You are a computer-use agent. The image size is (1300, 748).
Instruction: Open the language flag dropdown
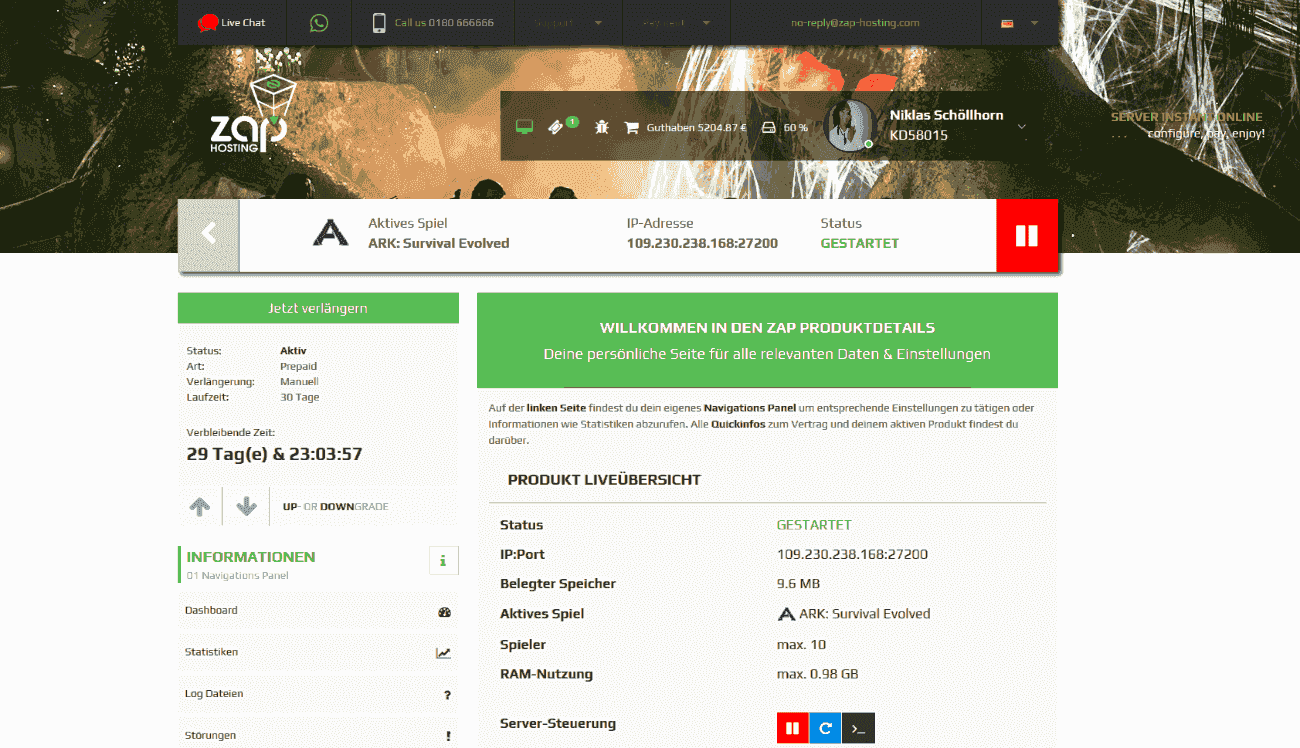1020,23
